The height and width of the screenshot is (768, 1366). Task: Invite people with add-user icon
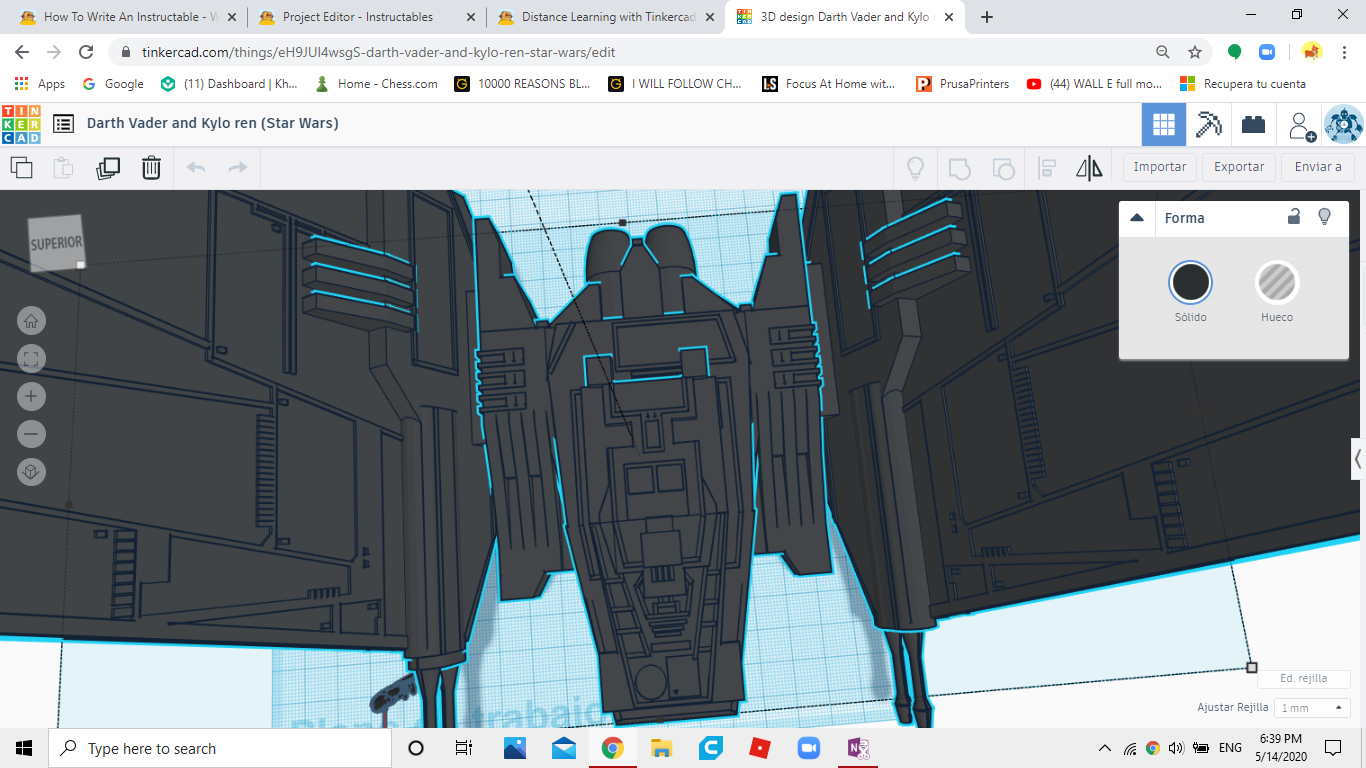pyautogui.click(x=1301, y=125)
